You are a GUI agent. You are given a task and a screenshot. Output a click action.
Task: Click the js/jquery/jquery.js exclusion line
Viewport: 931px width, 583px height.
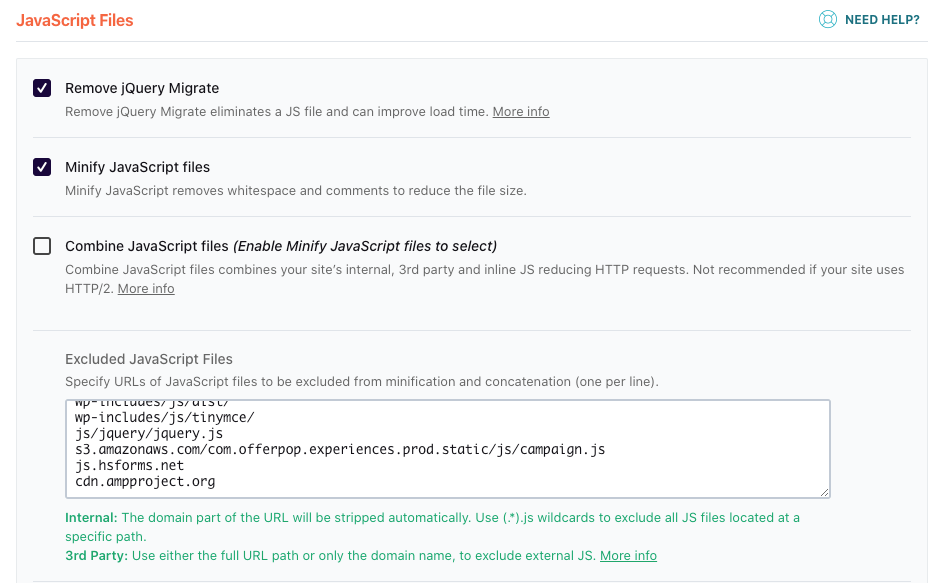pos(149,433)
